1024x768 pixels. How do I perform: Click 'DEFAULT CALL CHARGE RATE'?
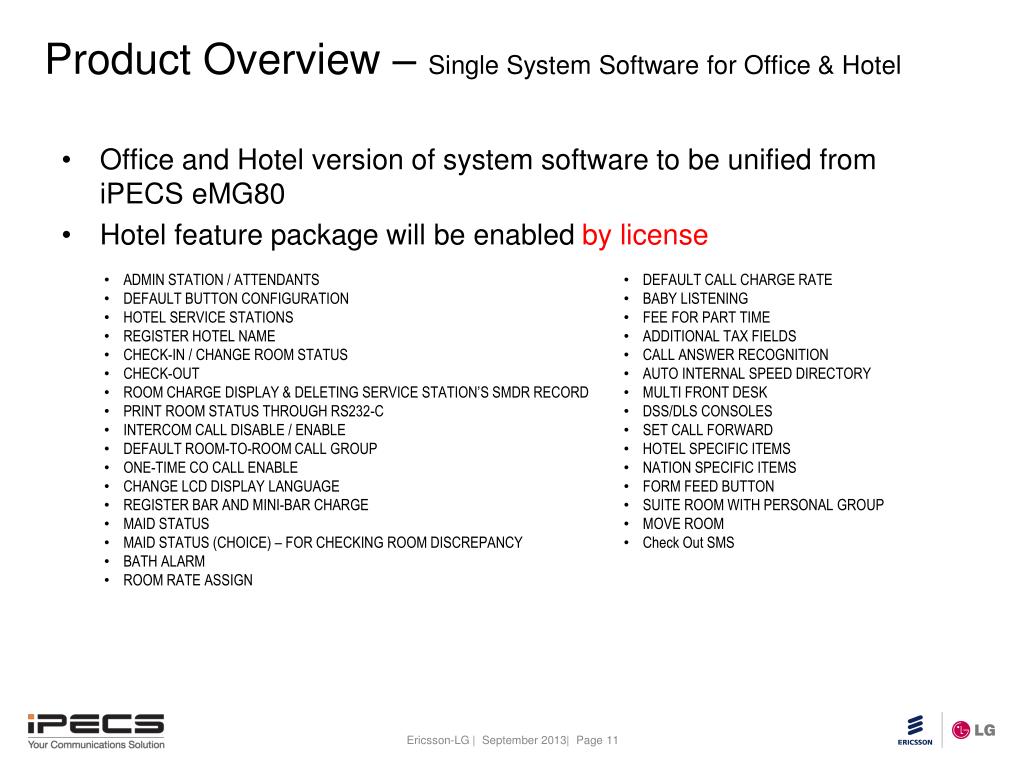coord(737,280)
